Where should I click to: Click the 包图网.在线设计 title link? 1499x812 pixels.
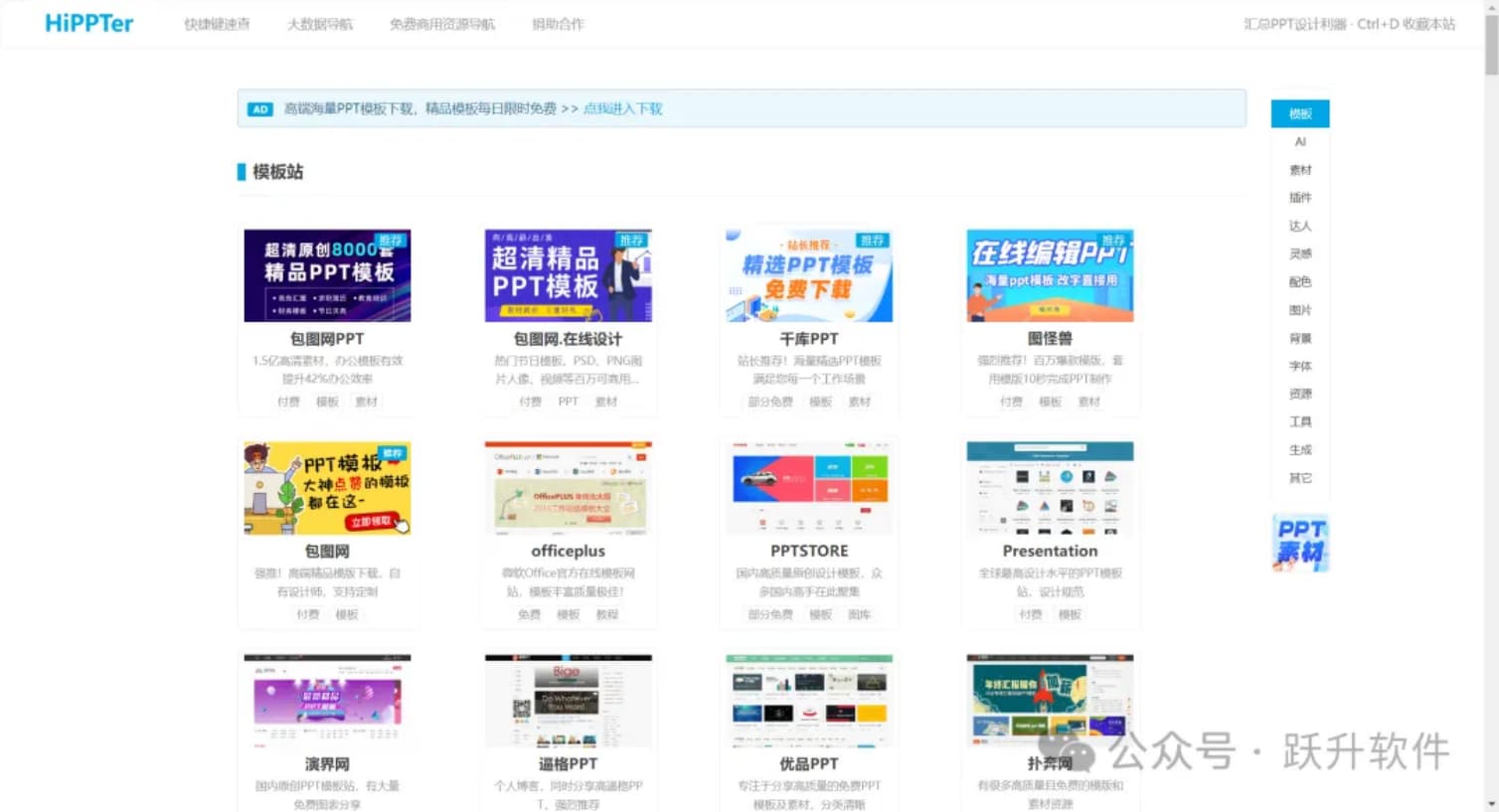[568, 339]
